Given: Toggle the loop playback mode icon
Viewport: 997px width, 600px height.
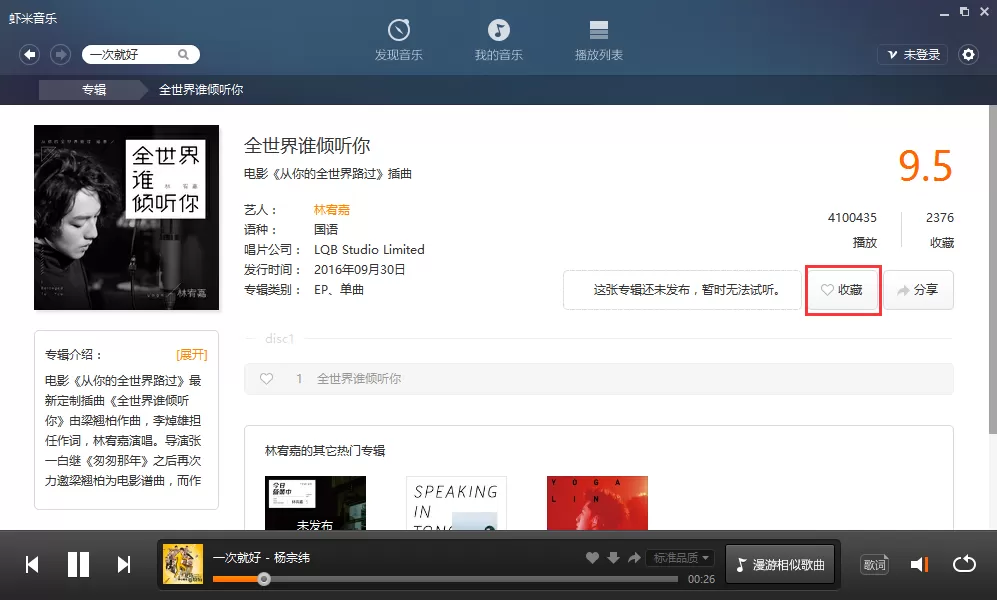Looking at the screenshot, I should (x=964, y=564).
